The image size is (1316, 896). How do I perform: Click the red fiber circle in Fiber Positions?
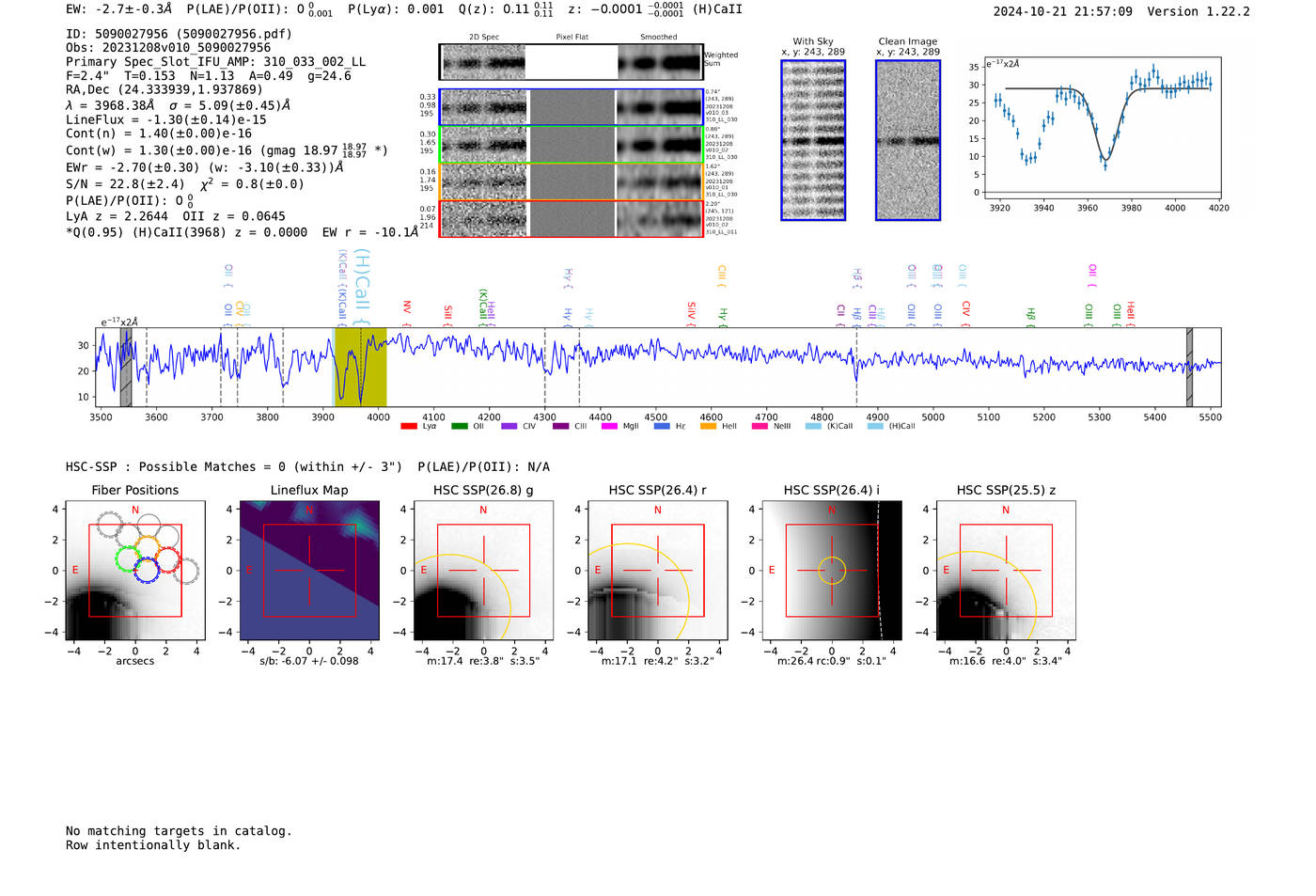[167, 560]
